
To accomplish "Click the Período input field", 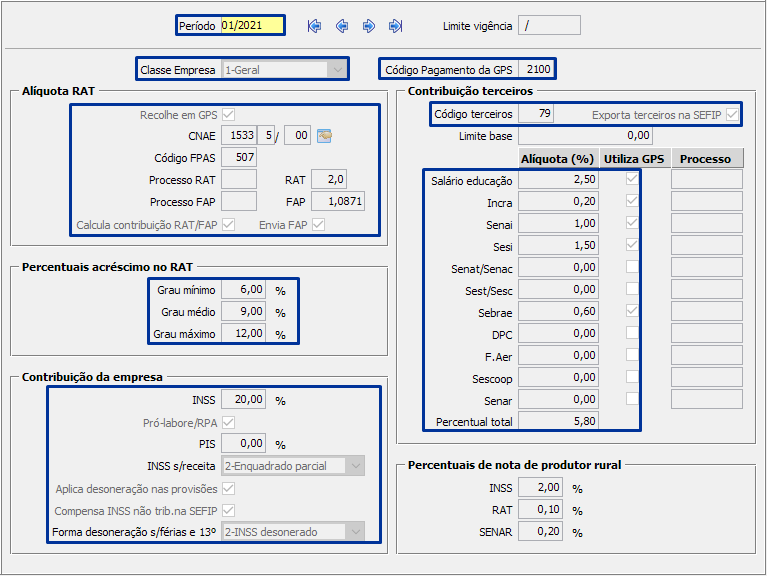I will 251,26.
